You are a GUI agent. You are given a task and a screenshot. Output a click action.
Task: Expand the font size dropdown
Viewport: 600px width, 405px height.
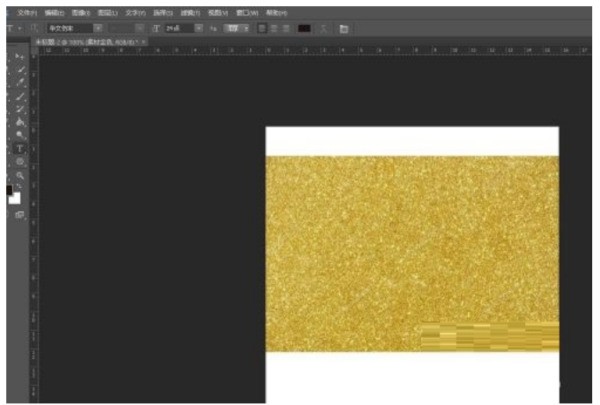(x=199, y=28)
